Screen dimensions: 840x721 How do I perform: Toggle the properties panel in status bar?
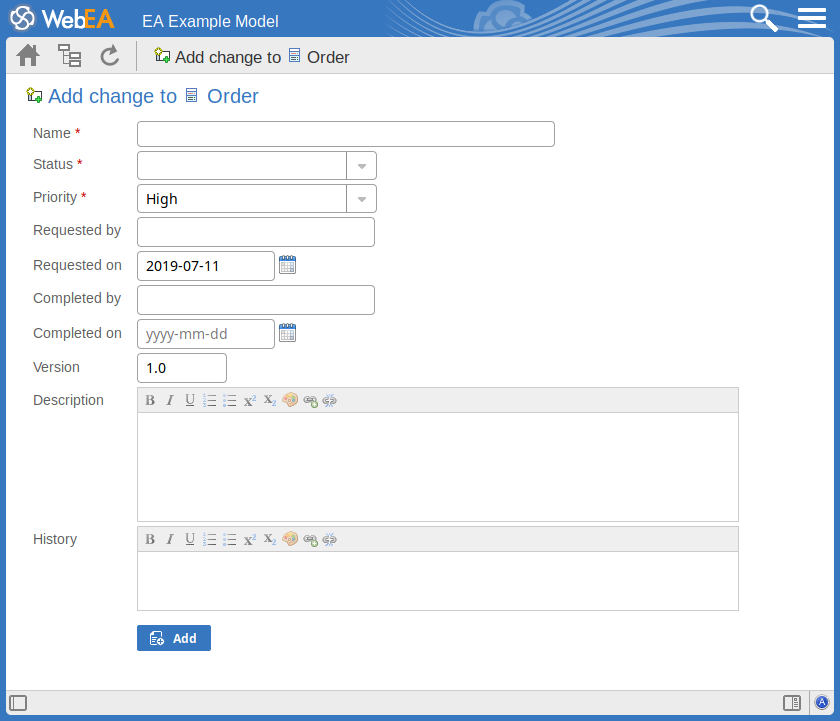click(791, 703)
